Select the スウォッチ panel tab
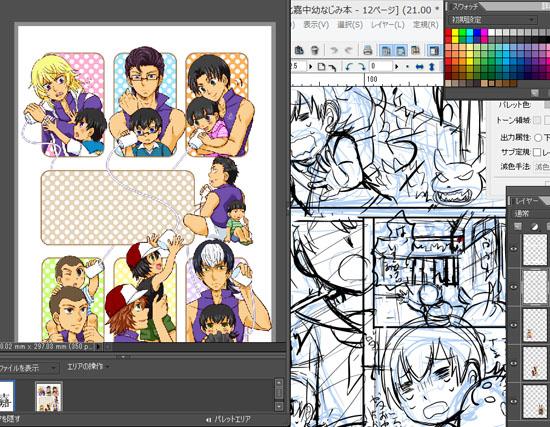 pyautogui.click(x=465, y=6)
